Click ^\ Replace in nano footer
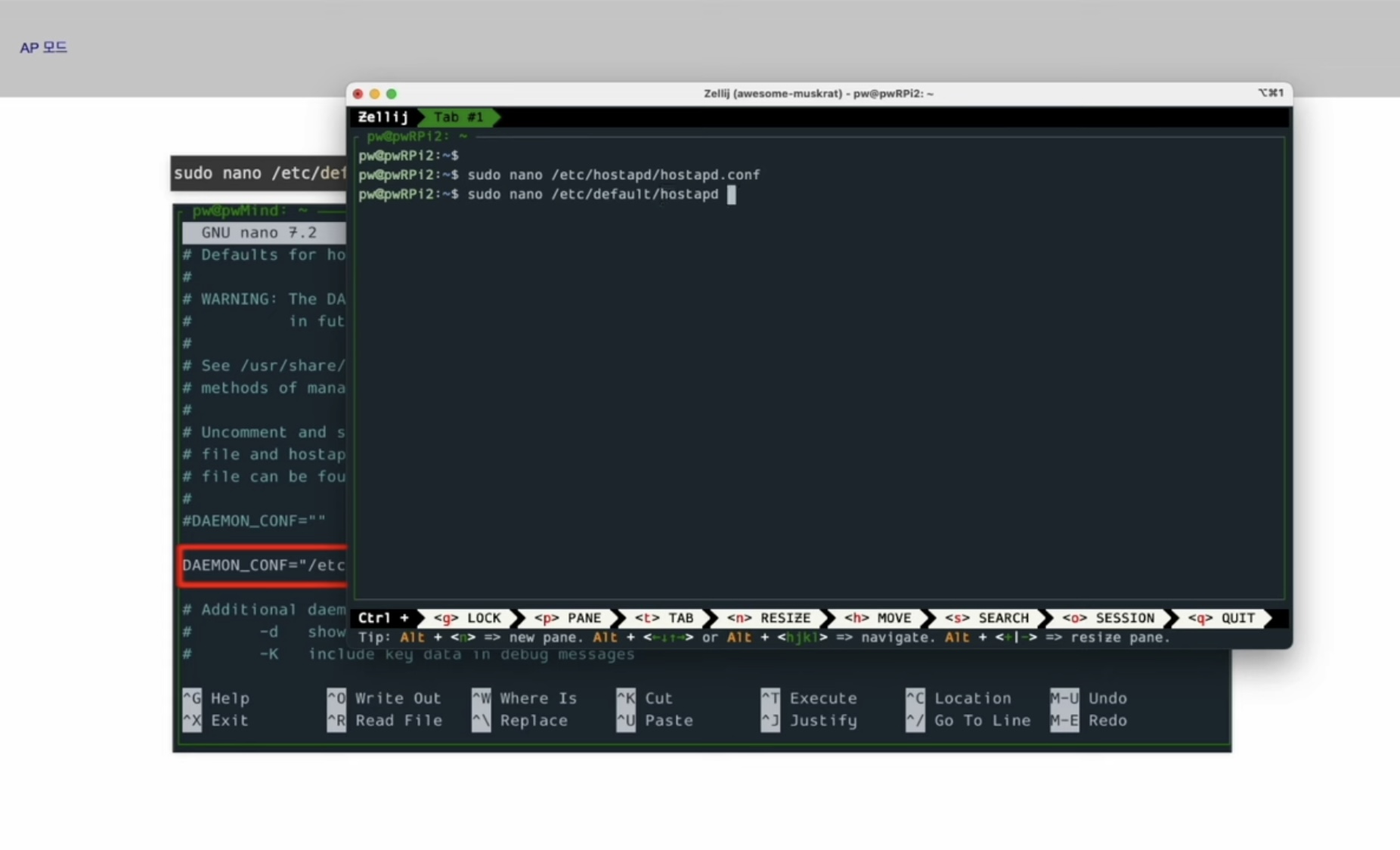 coord(520,721)
